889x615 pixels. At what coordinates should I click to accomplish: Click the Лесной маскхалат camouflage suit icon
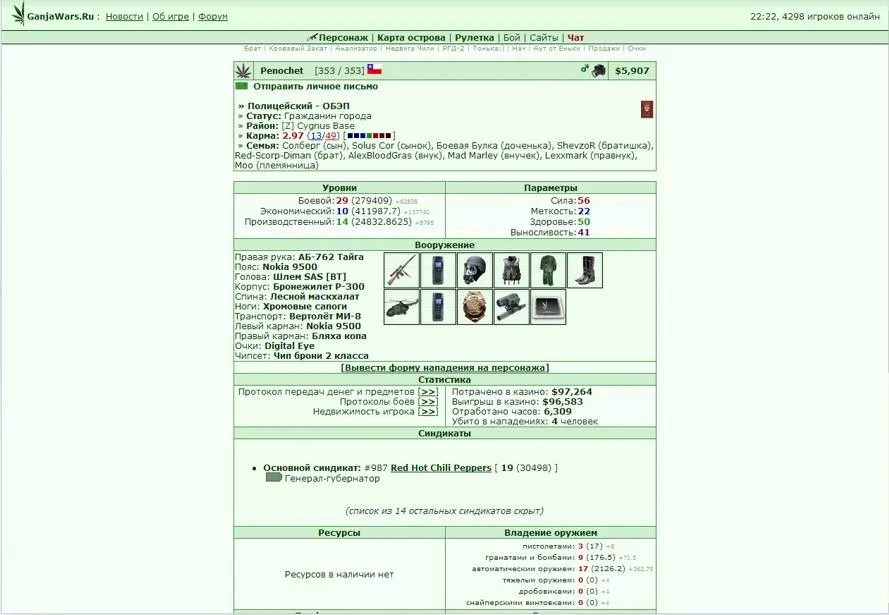pos(548,270)
